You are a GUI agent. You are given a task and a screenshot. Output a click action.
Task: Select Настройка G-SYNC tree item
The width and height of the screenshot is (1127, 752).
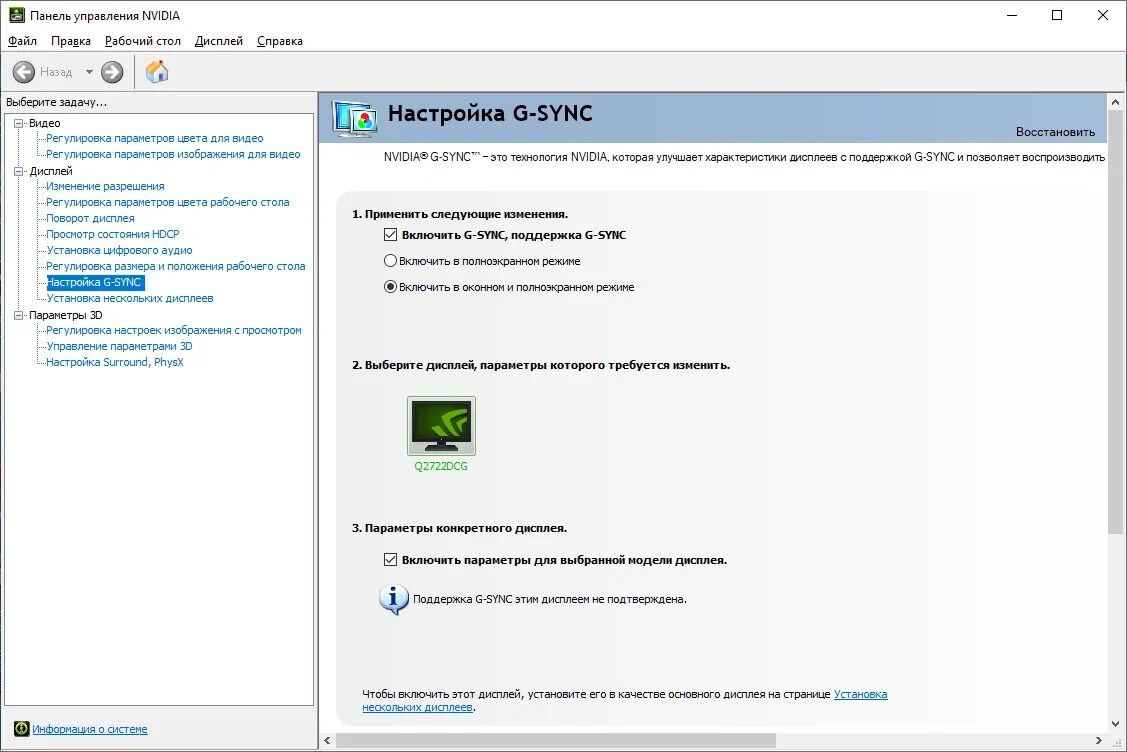click(x=95, y=282)
